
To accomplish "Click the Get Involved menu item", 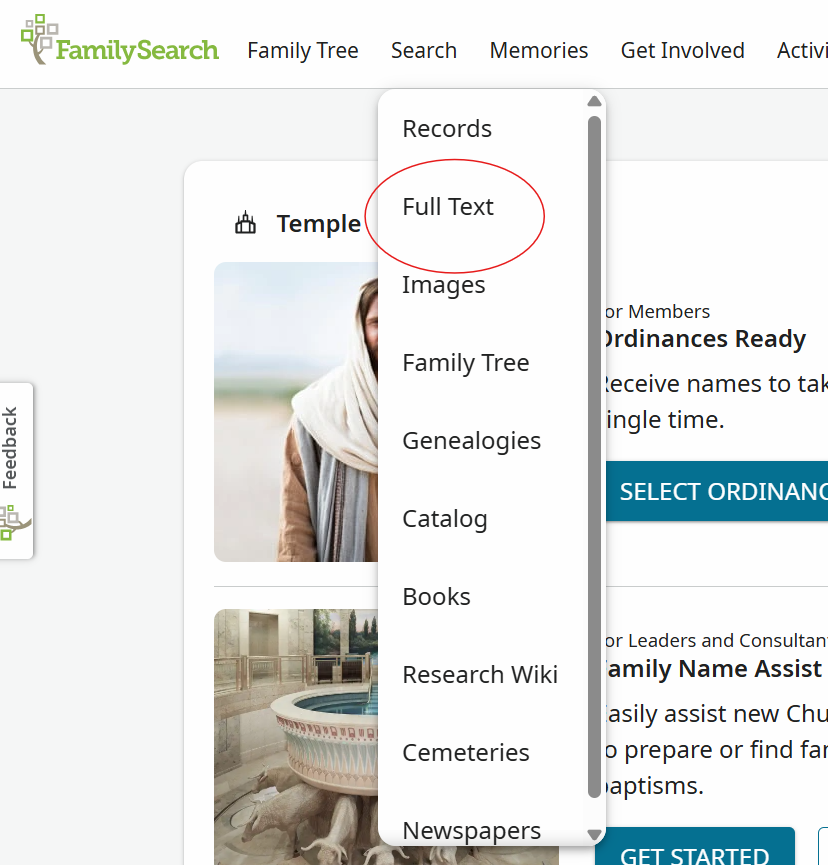I will point(682,50).
